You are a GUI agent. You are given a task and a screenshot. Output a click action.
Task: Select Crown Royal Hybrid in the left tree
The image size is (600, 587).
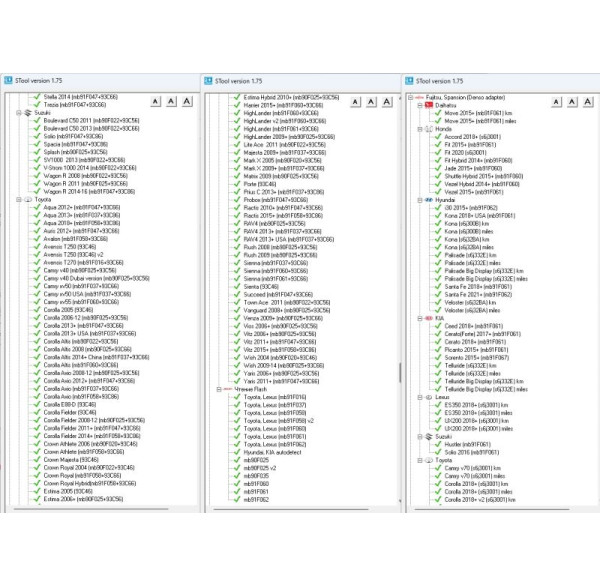89,482
